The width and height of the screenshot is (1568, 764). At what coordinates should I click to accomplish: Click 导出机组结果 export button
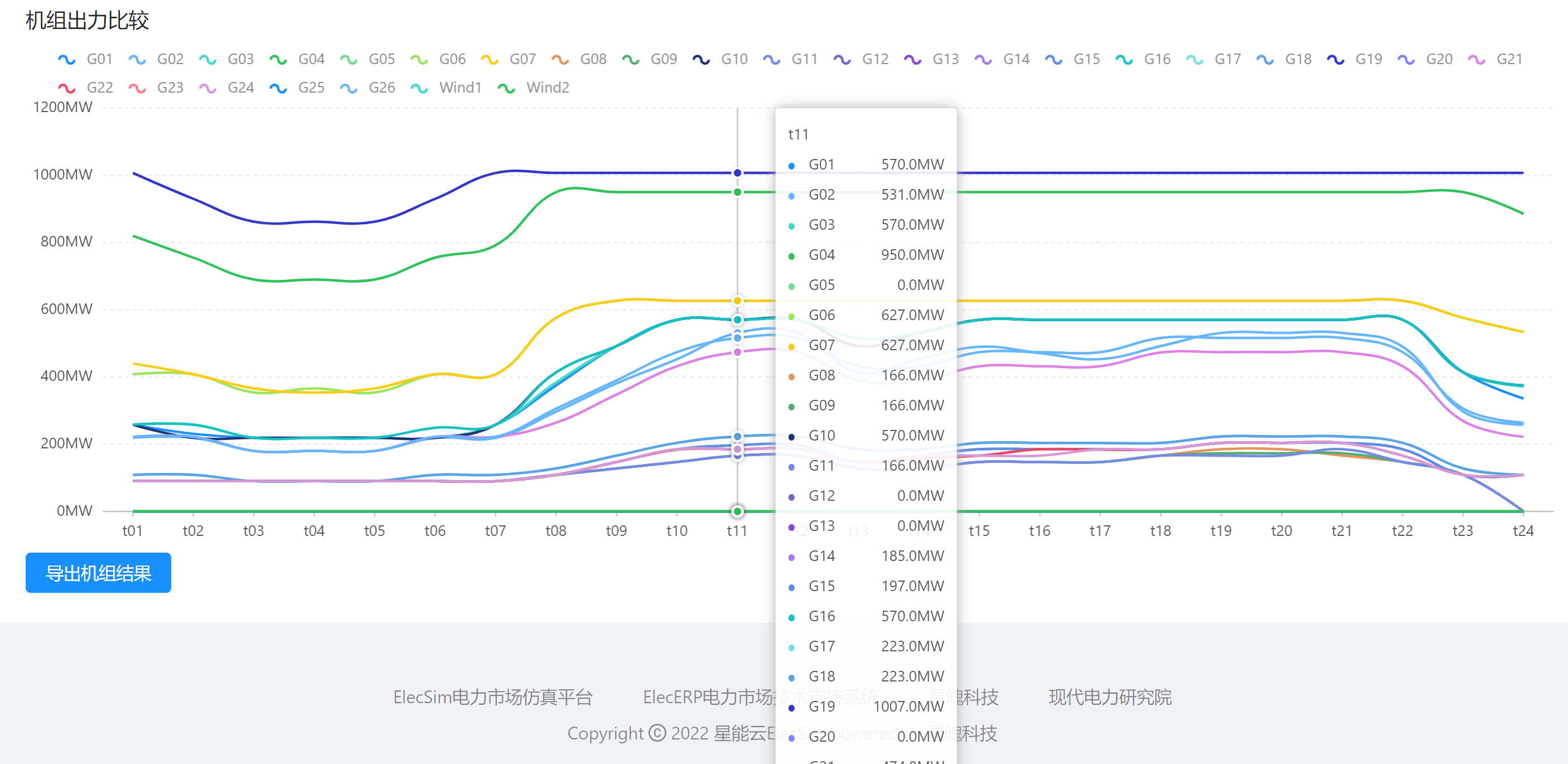pos(98,573)
